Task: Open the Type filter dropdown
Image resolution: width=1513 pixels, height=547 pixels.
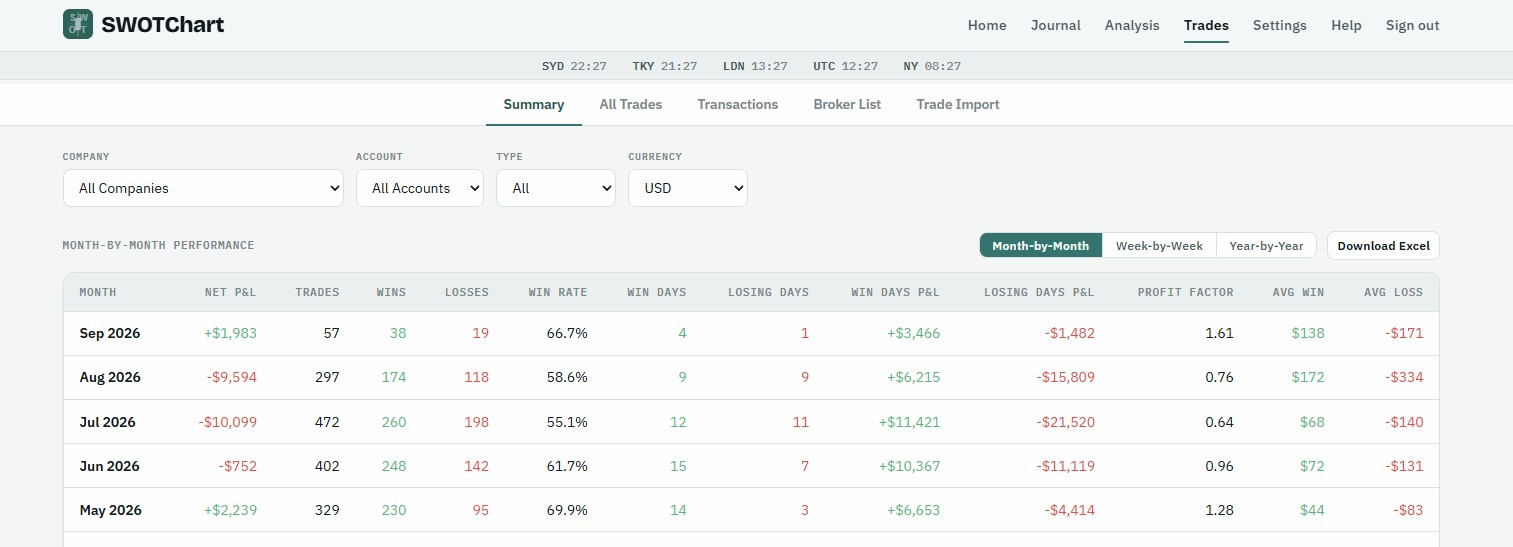Action: coord(556,188)
